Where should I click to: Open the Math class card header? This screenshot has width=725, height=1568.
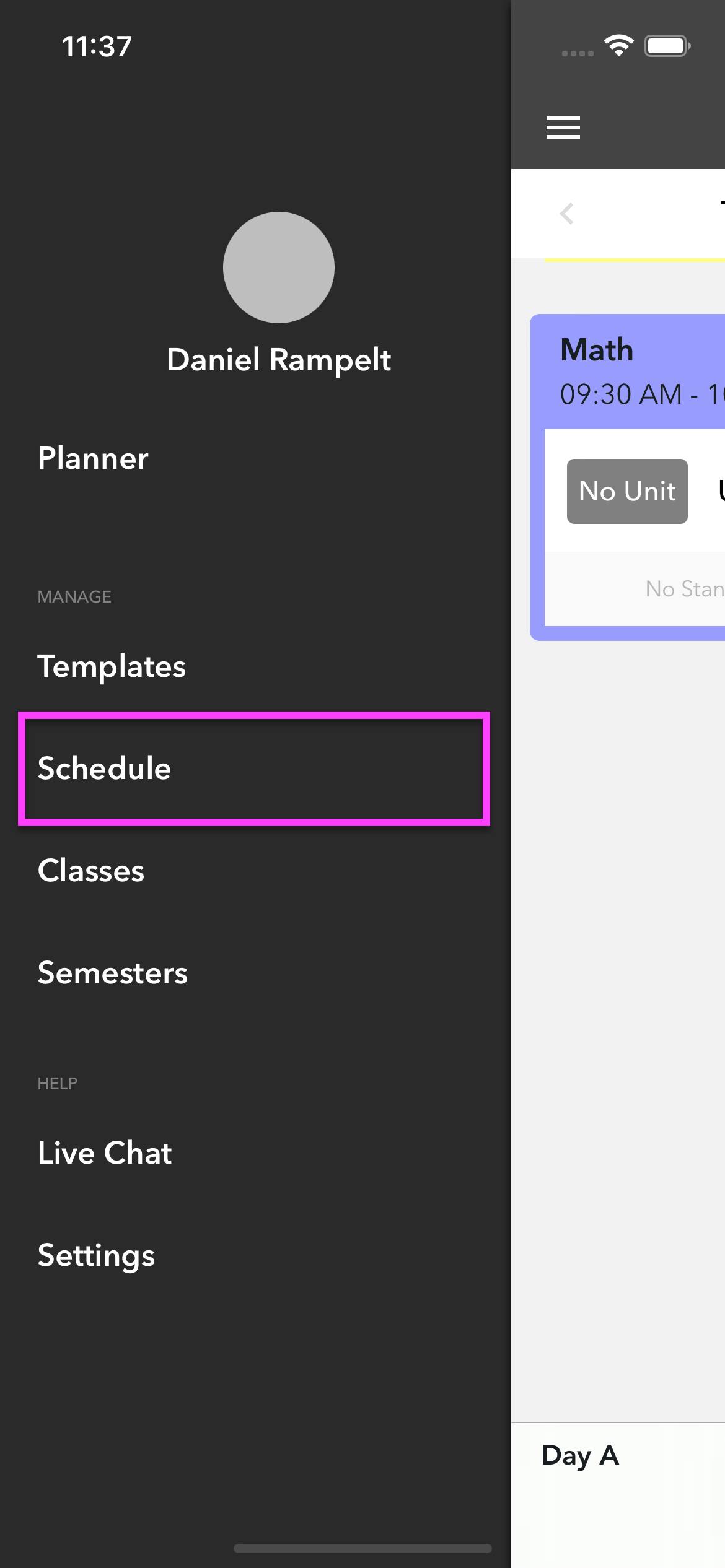click(628, 372)
